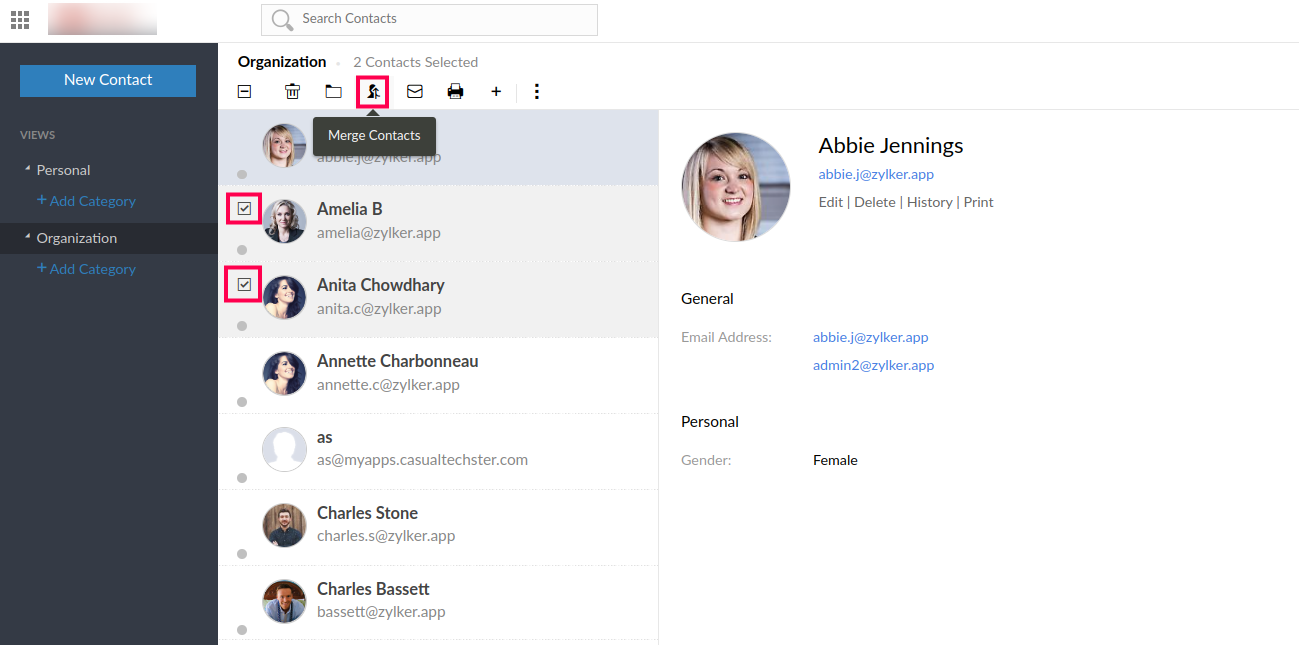Add Category under Organization view
The image size is (1299, 645).
pos(86,269)
